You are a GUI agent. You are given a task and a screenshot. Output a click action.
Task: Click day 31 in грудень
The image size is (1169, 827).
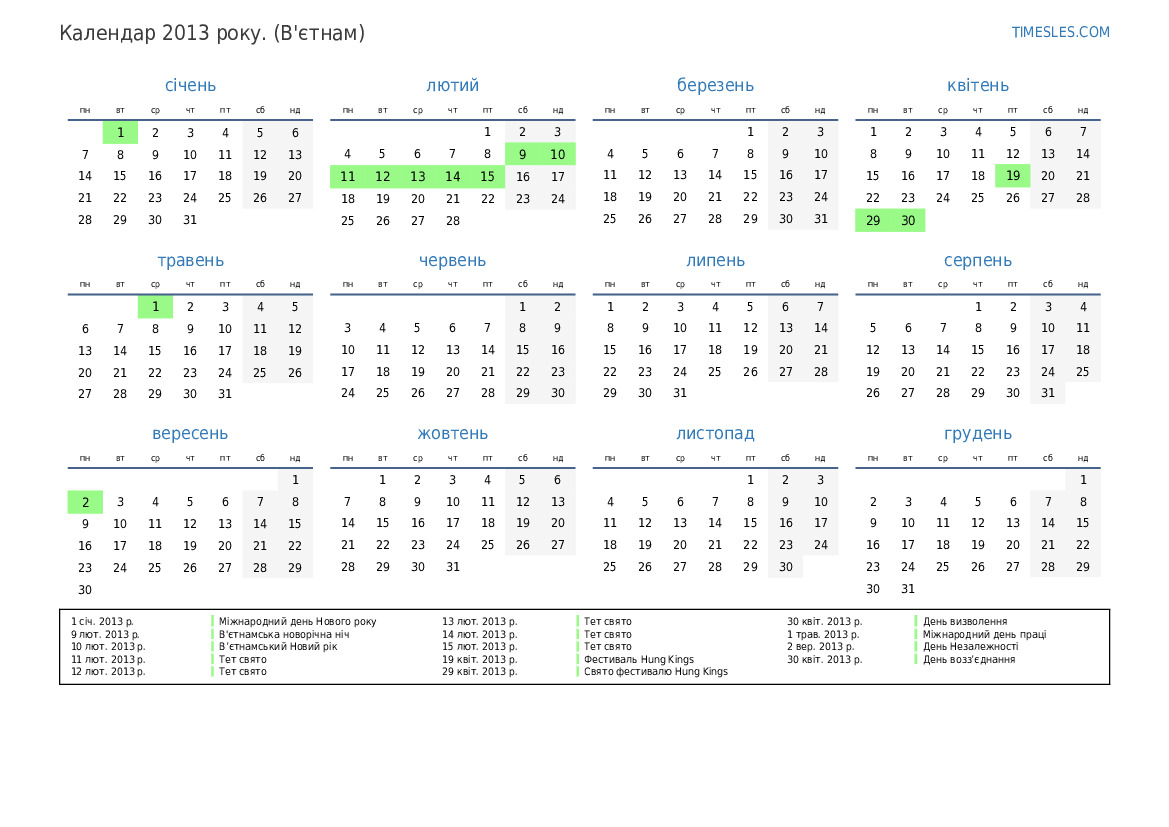(x=907, y=589)
